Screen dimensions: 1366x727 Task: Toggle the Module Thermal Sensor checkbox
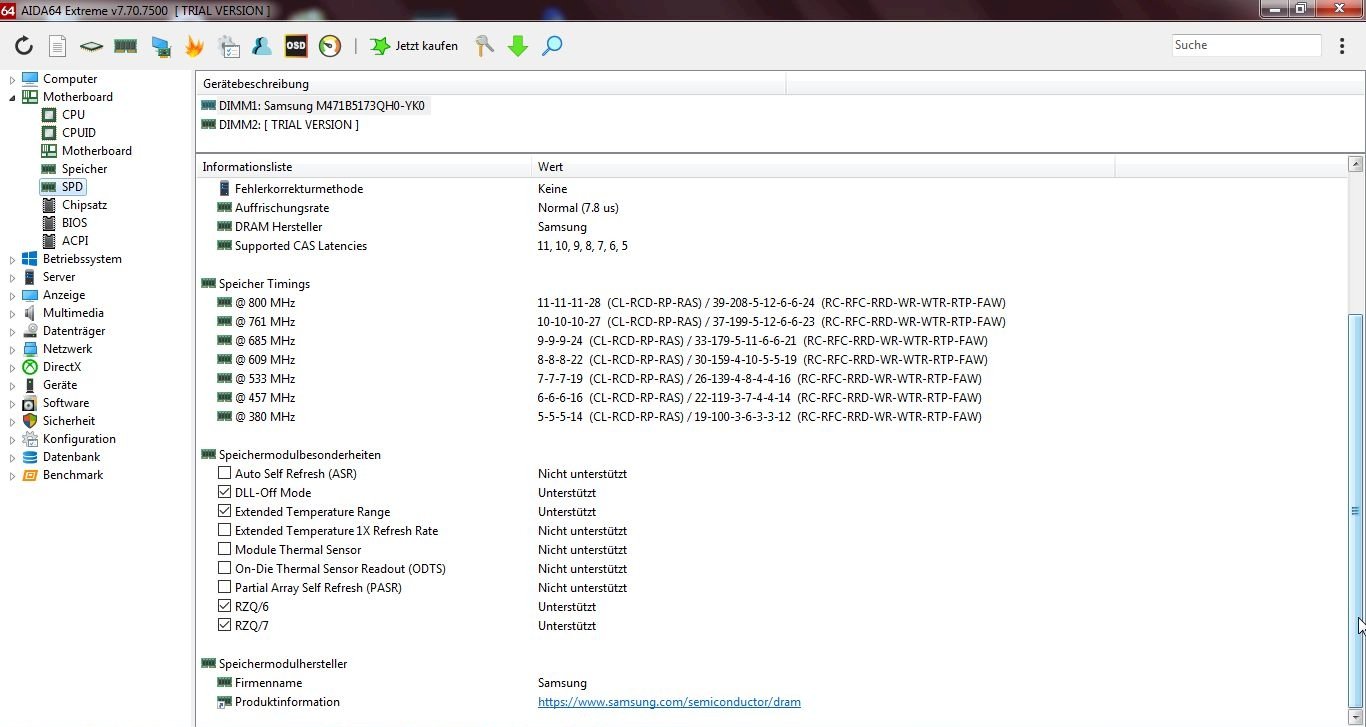[225, 550]
